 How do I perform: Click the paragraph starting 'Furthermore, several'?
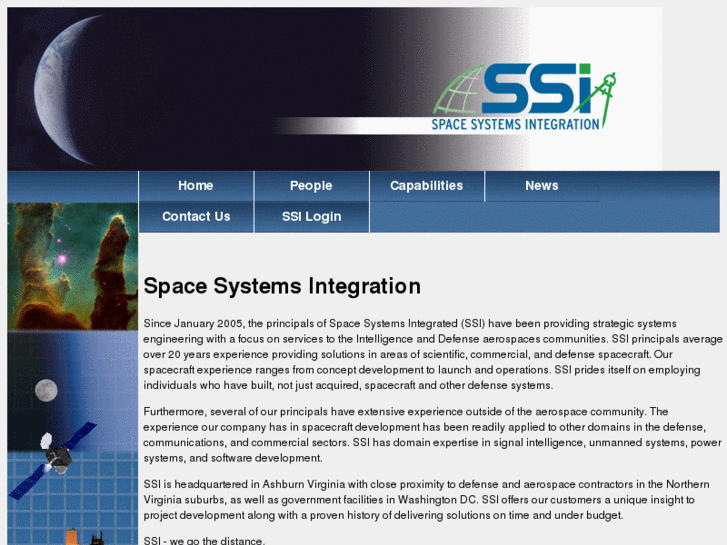pyautogui.click(x=433, y=435)
